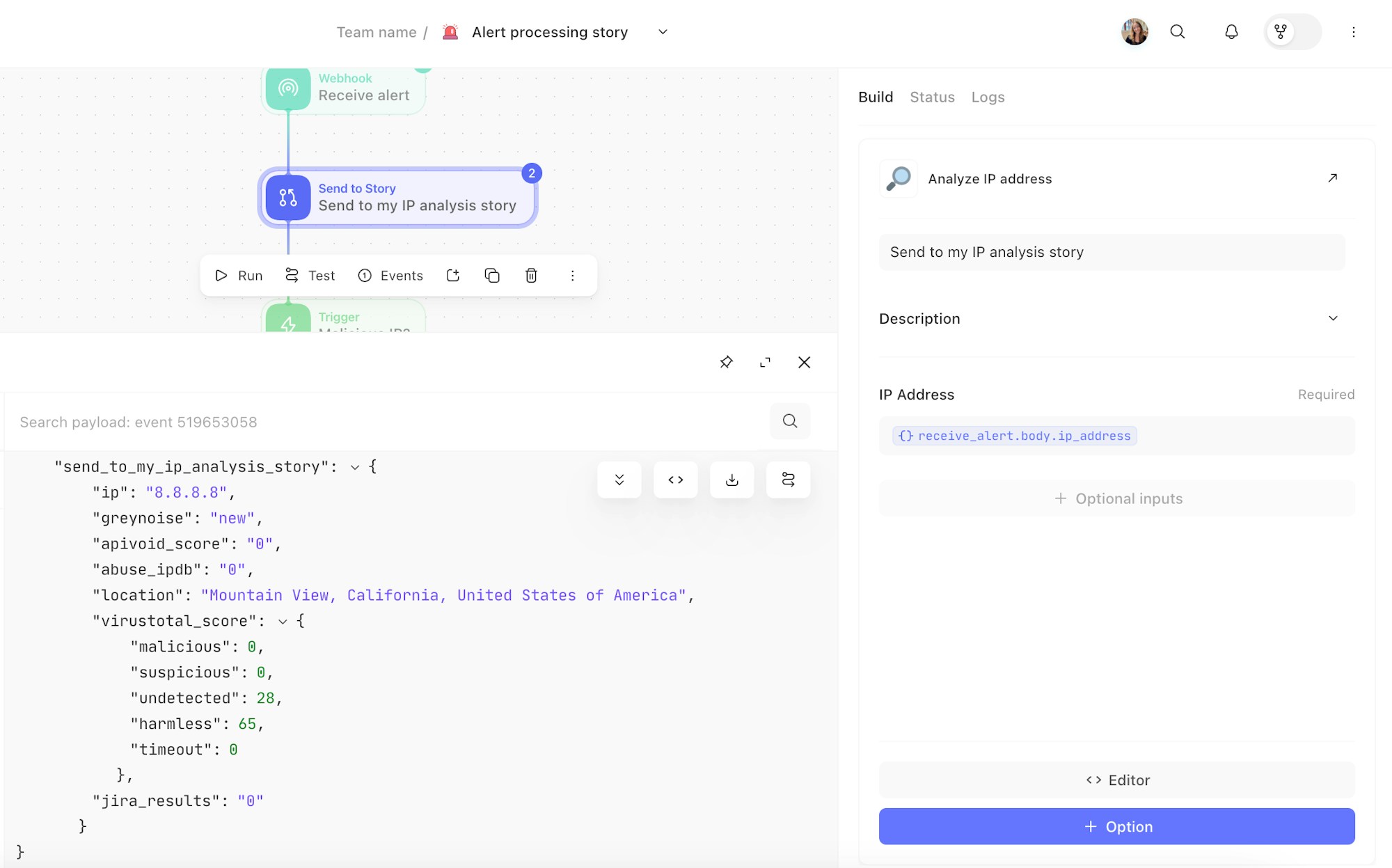This screenshot has height=868, width=1392.
Task: Click the payload search magnifier button
Action: click(x=789, y=421)
